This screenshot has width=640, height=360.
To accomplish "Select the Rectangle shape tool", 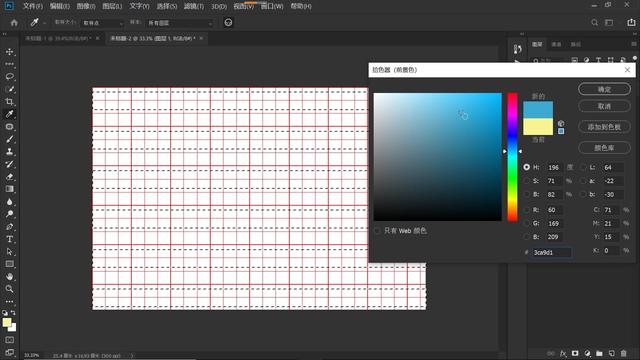I will point(9,264).
